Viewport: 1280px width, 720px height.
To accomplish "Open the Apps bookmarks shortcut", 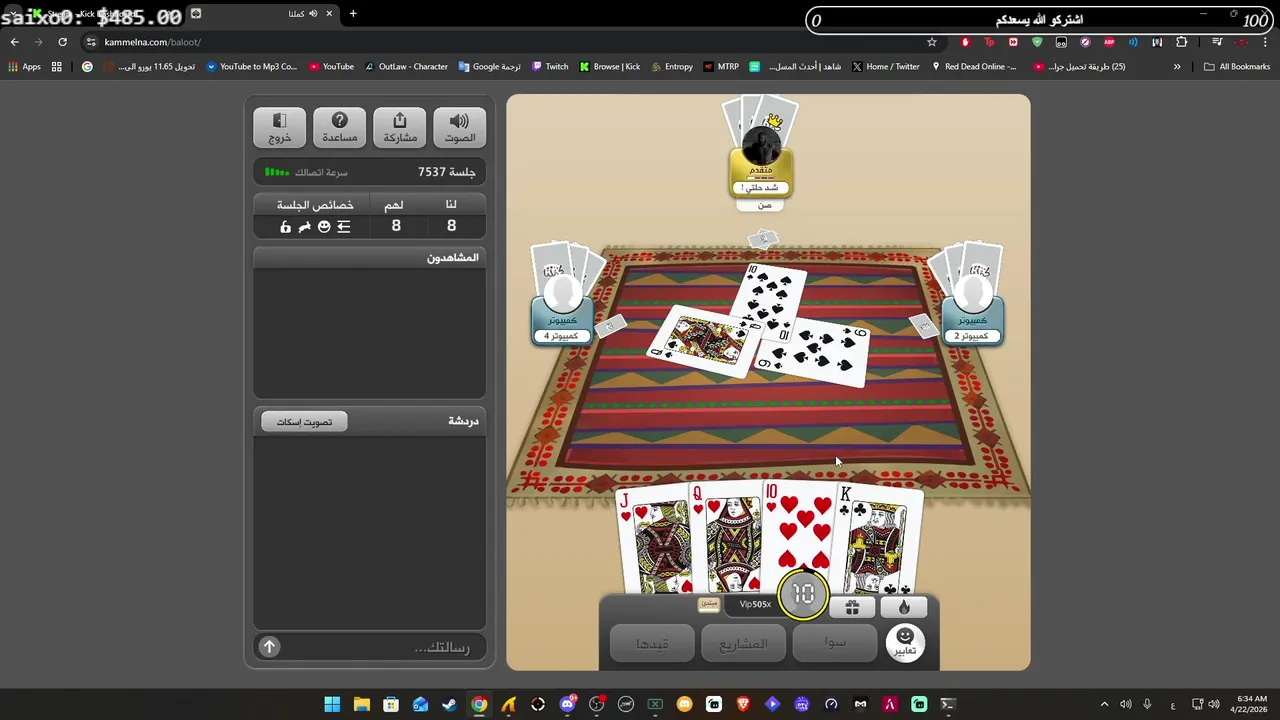I will click(24, 67).
